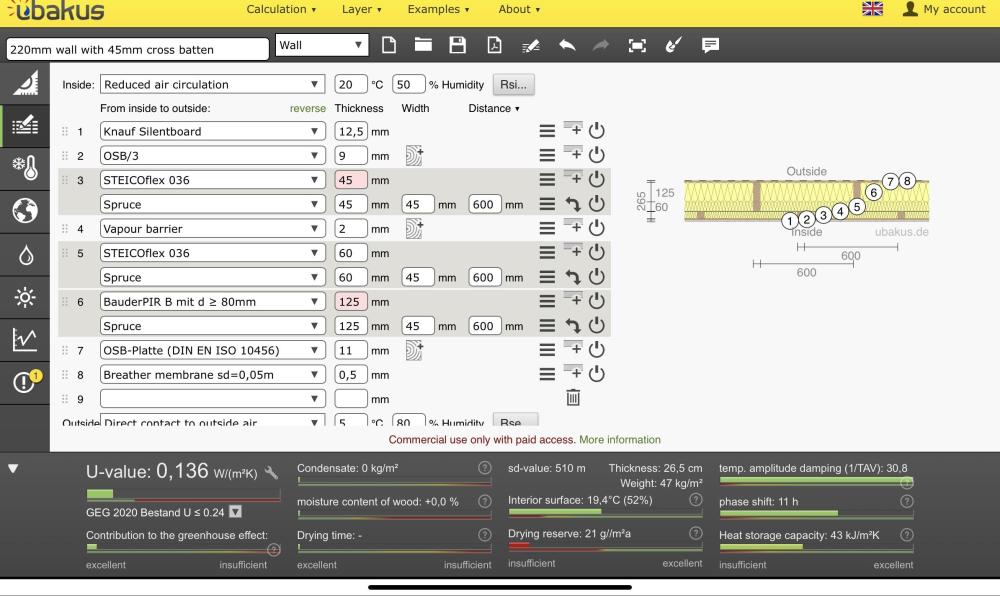Click the reverse layers link
This screenshot has width=1000, height=596.
point(307,108)
